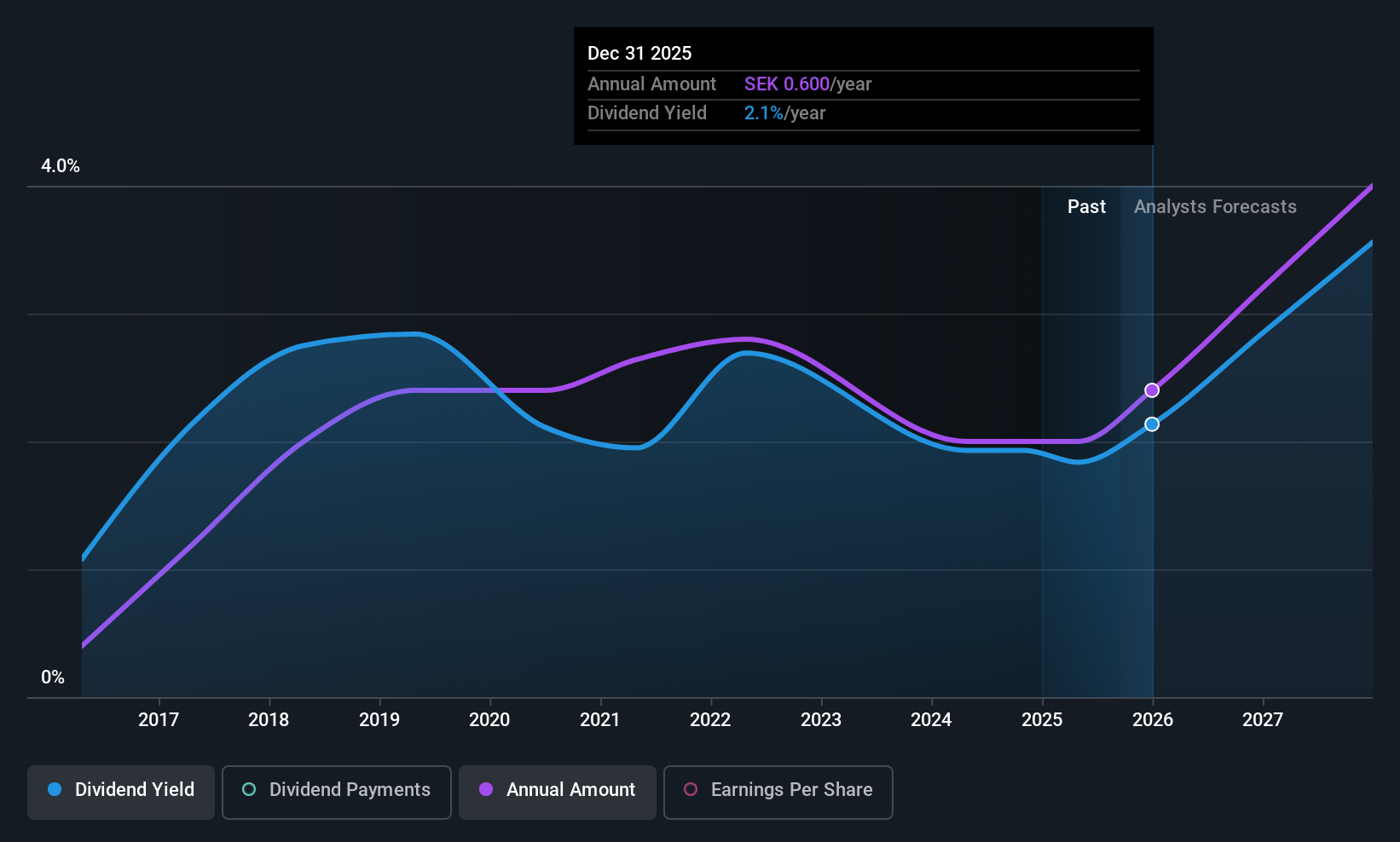Select the 2017 x-axis label
The height and width of the screenshot is (842, 1400).
tap(159, 720)
